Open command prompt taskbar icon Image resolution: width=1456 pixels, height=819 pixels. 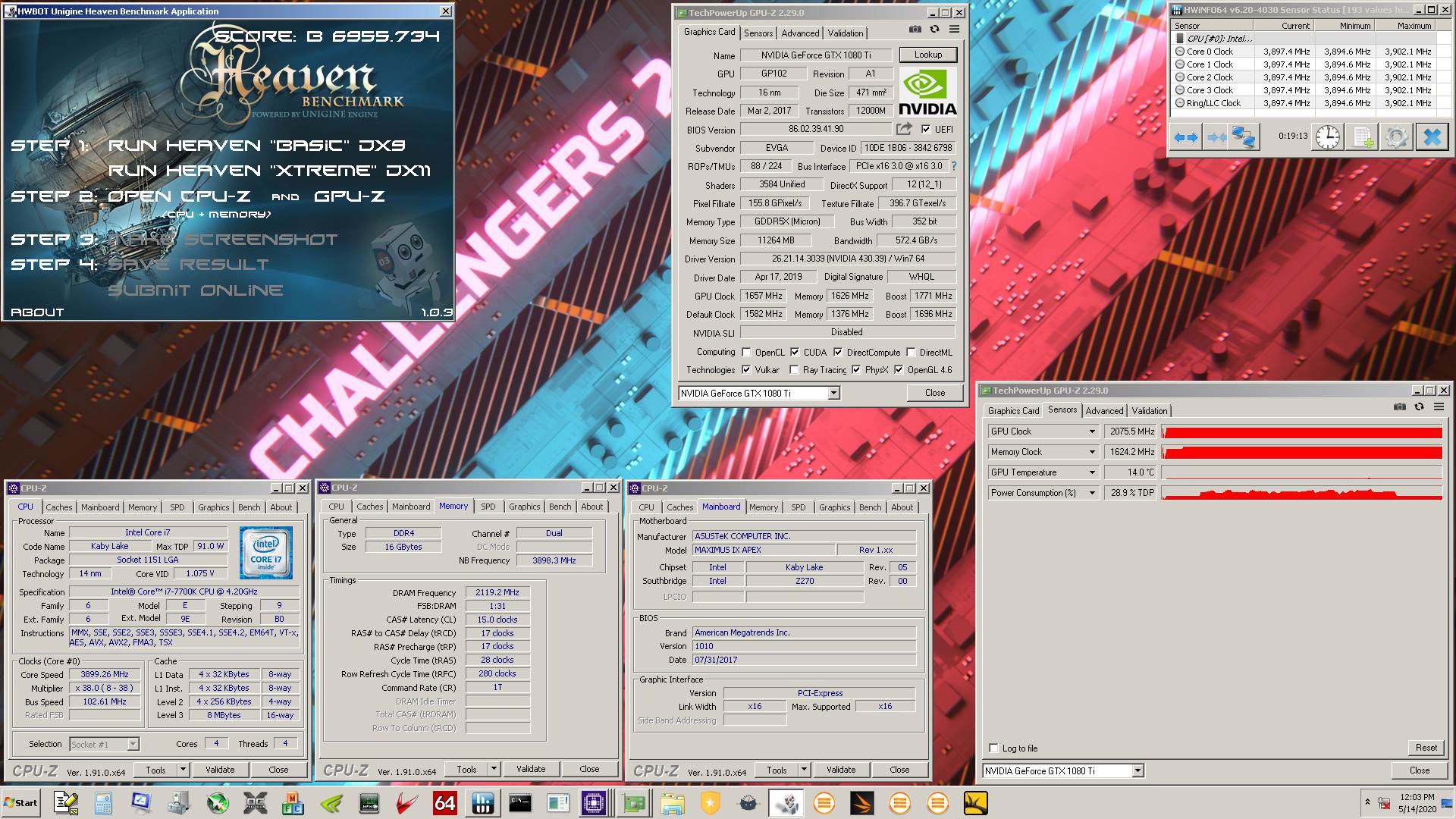[x=520, y=803]
